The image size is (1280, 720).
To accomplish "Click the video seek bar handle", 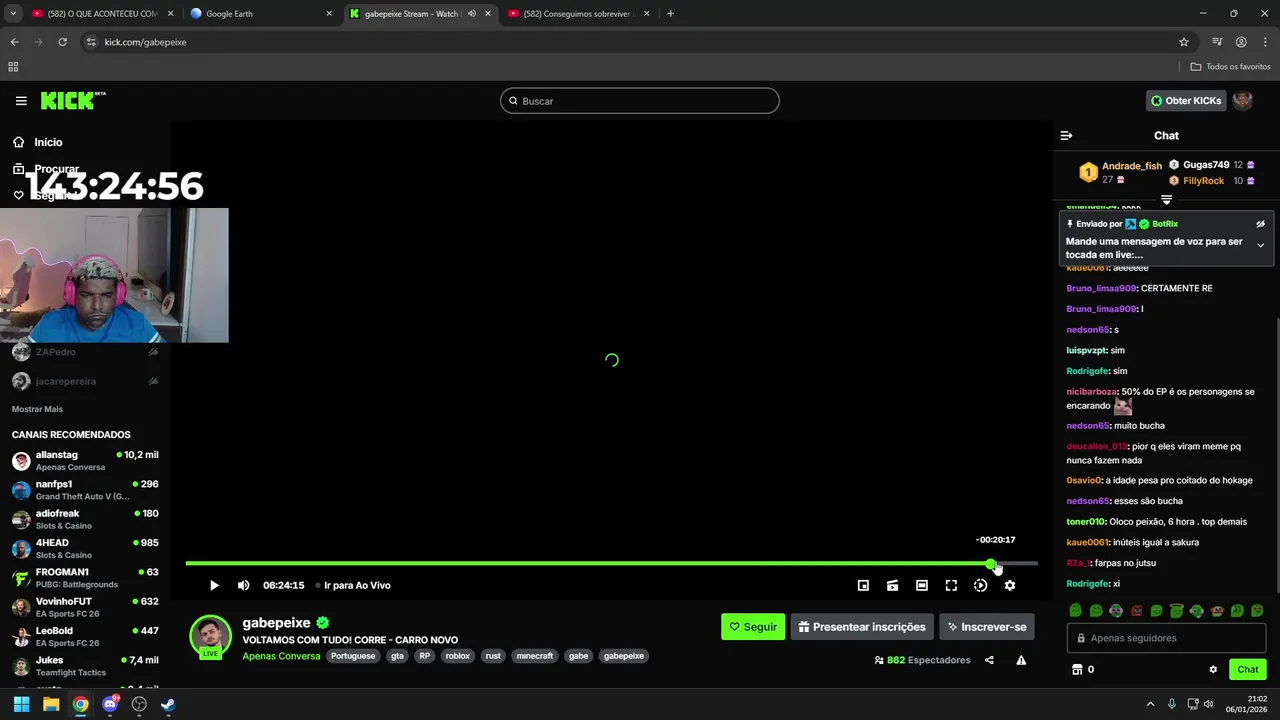I will [x=991, y=564].
